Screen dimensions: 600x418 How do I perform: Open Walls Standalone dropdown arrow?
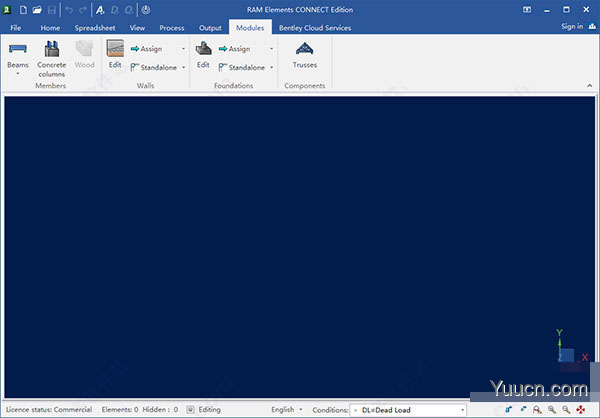click(x=183, y=67)
